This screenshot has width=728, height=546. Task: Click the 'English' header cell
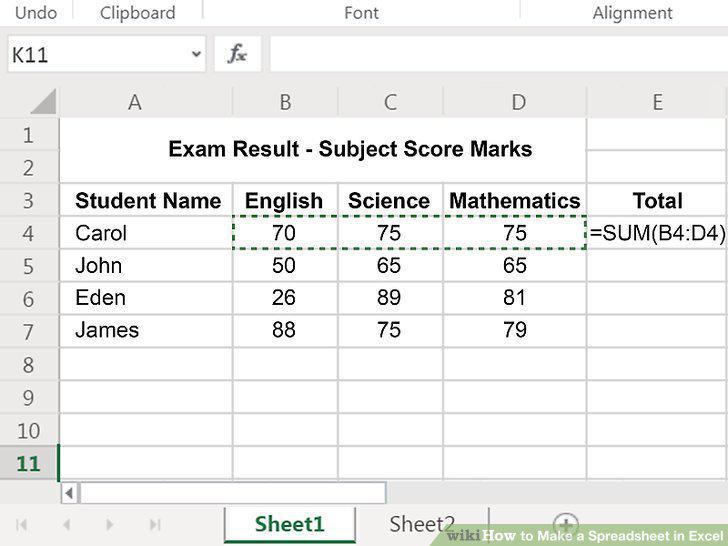click(285, 200)
